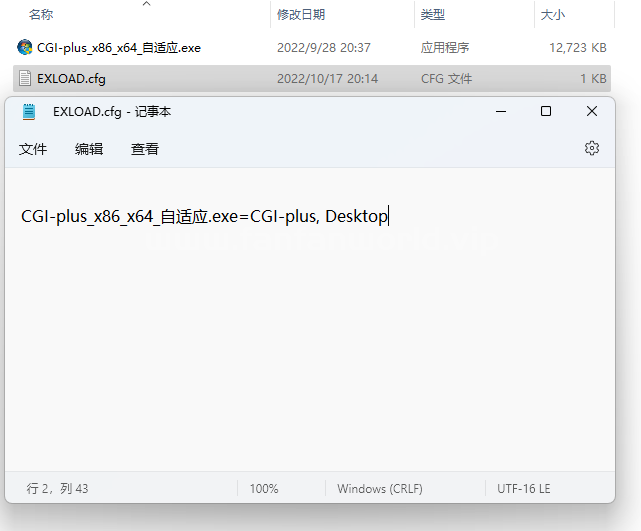
Task: Click the EXLOAD.cfg file icon
Action: click(x=25, y=78)
